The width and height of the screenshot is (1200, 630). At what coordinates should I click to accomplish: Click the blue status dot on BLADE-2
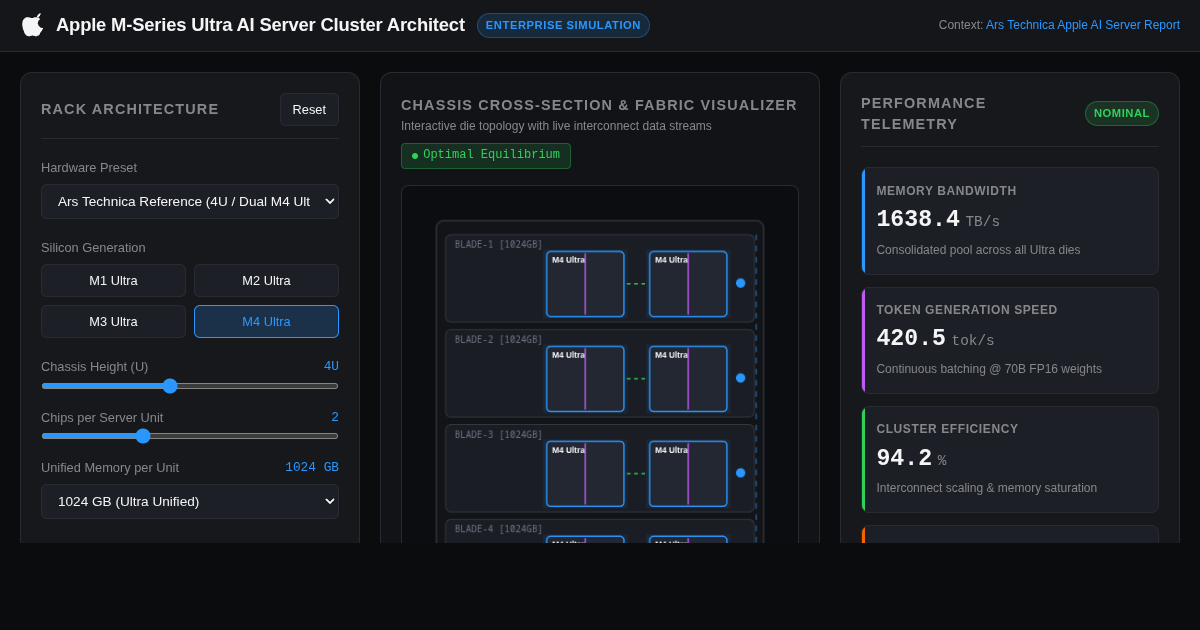[741, 378]
